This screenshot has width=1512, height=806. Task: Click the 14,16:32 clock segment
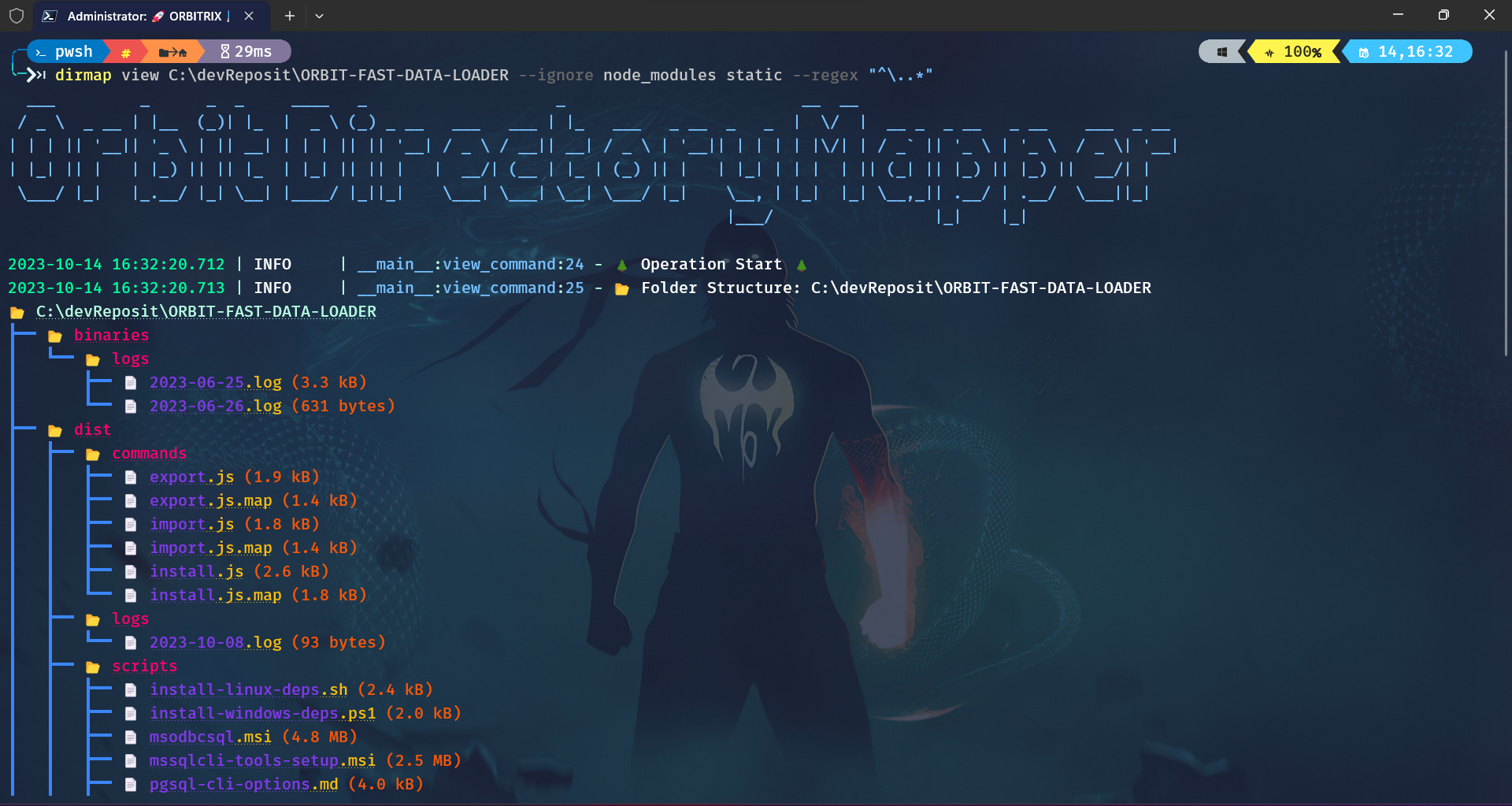(x=1408, y=52)
